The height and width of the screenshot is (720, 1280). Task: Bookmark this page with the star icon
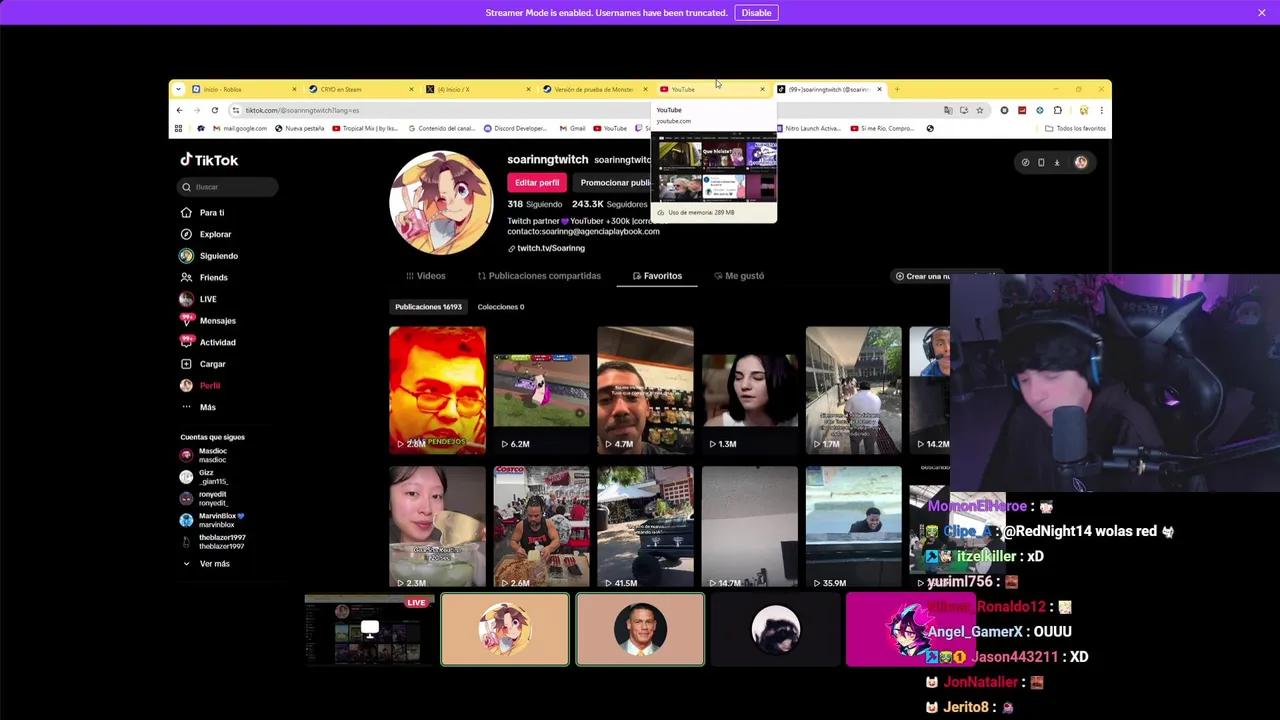[980, 110]
